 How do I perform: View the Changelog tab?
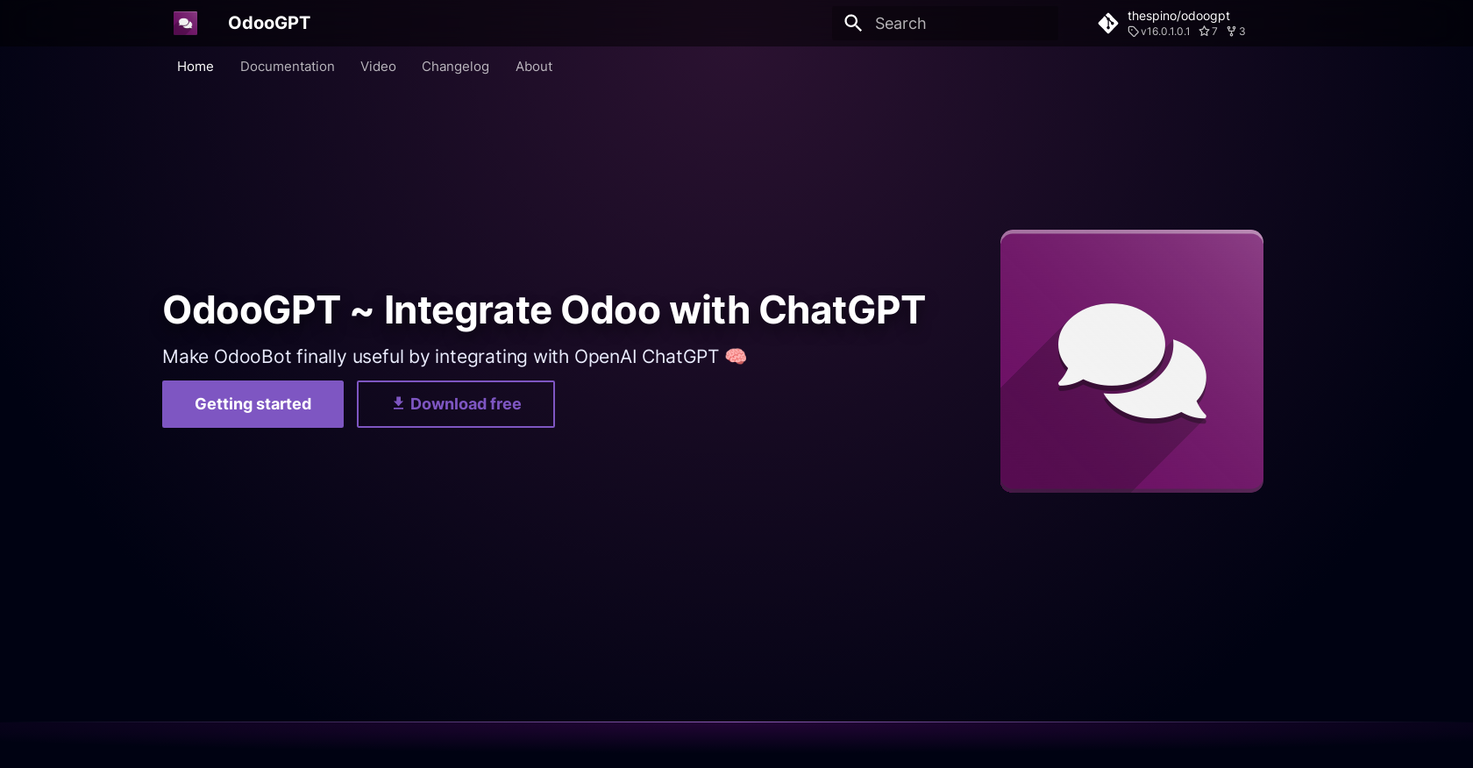[455, 66]
